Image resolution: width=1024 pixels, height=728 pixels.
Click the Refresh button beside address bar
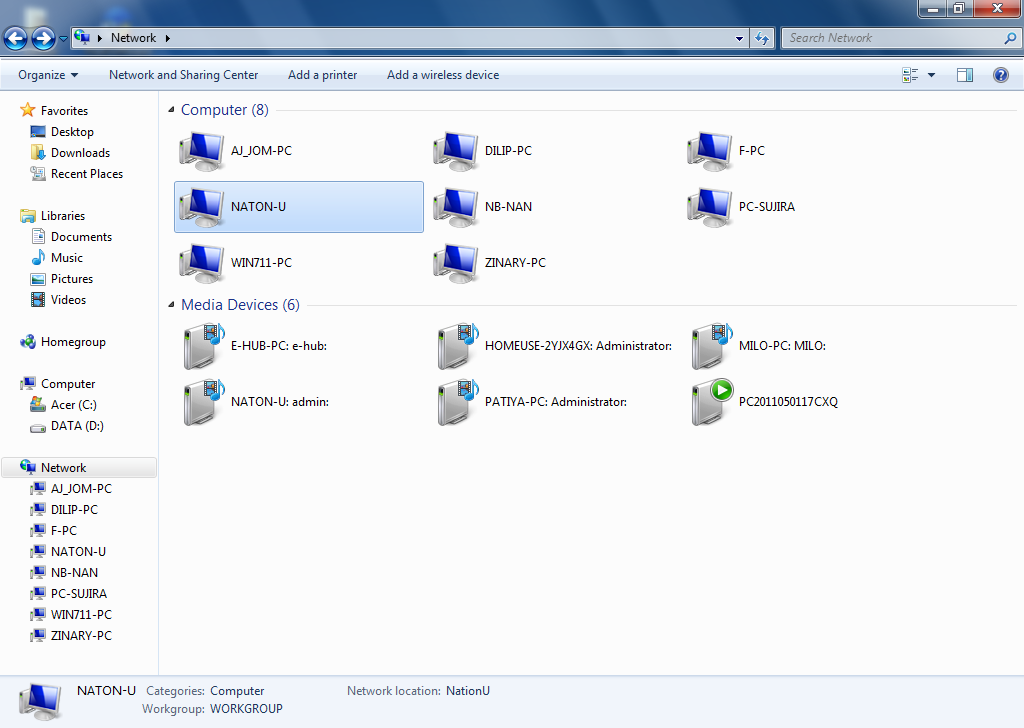[762, 38]
